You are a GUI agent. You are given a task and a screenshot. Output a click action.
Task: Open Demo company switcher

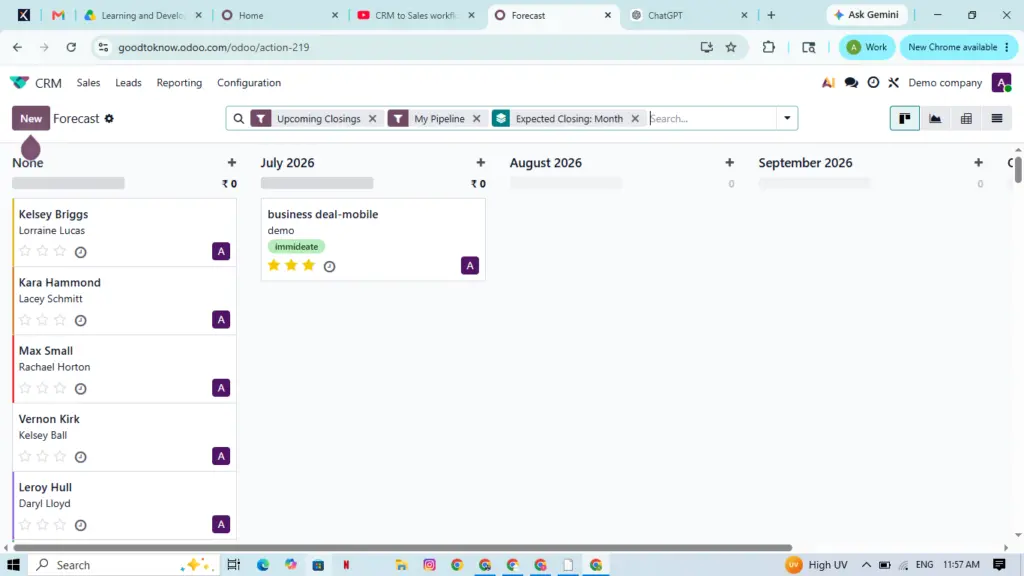pyautogui.click(x=945, y=82)
